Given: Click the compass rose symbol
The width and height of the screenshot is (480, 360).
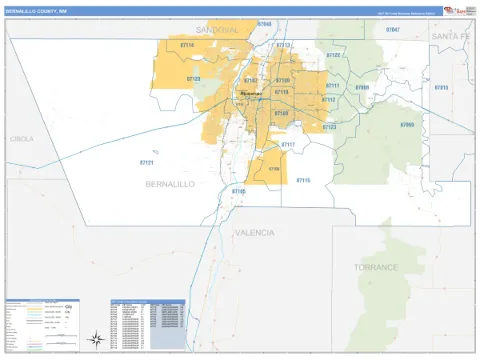Looking at the screenshot, I should pyautogui.click(x=96, y=340).
